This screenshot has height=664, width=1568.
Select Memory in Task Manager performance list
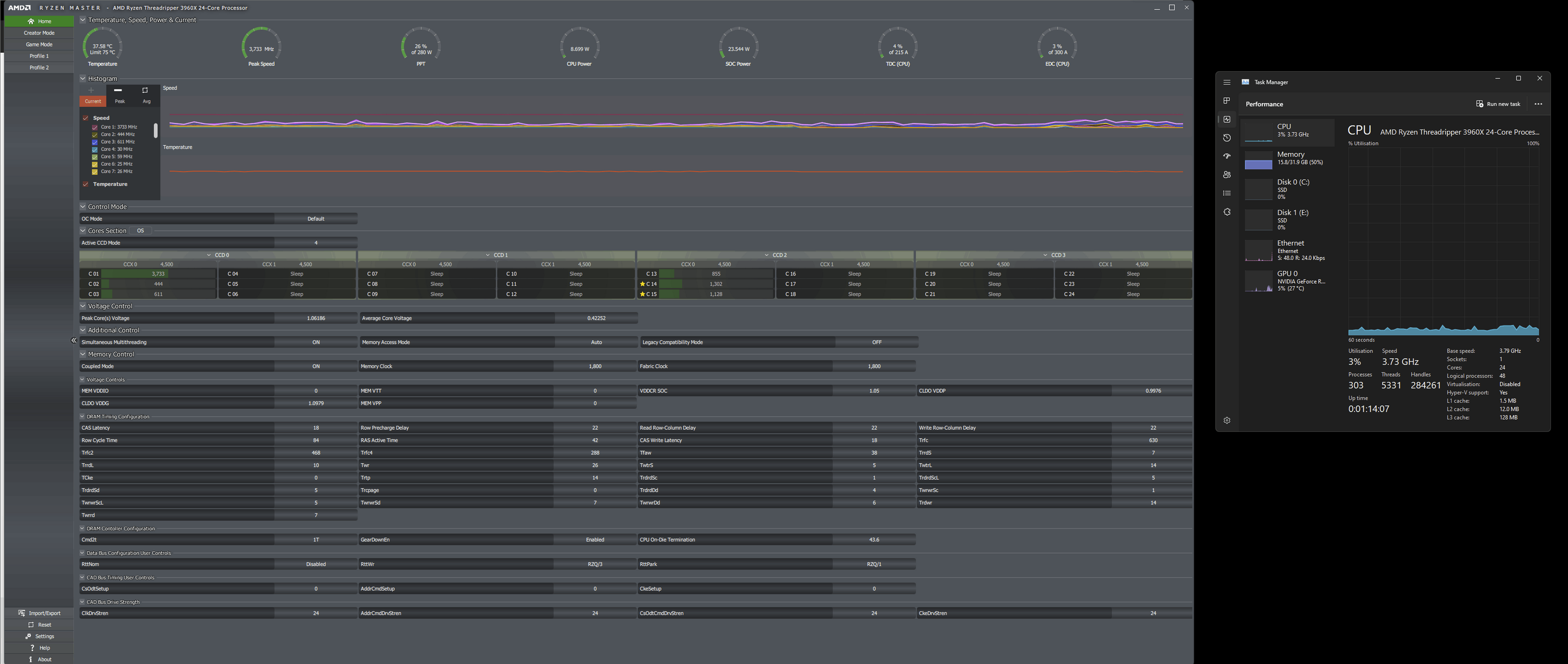(x=1287, y=160)
